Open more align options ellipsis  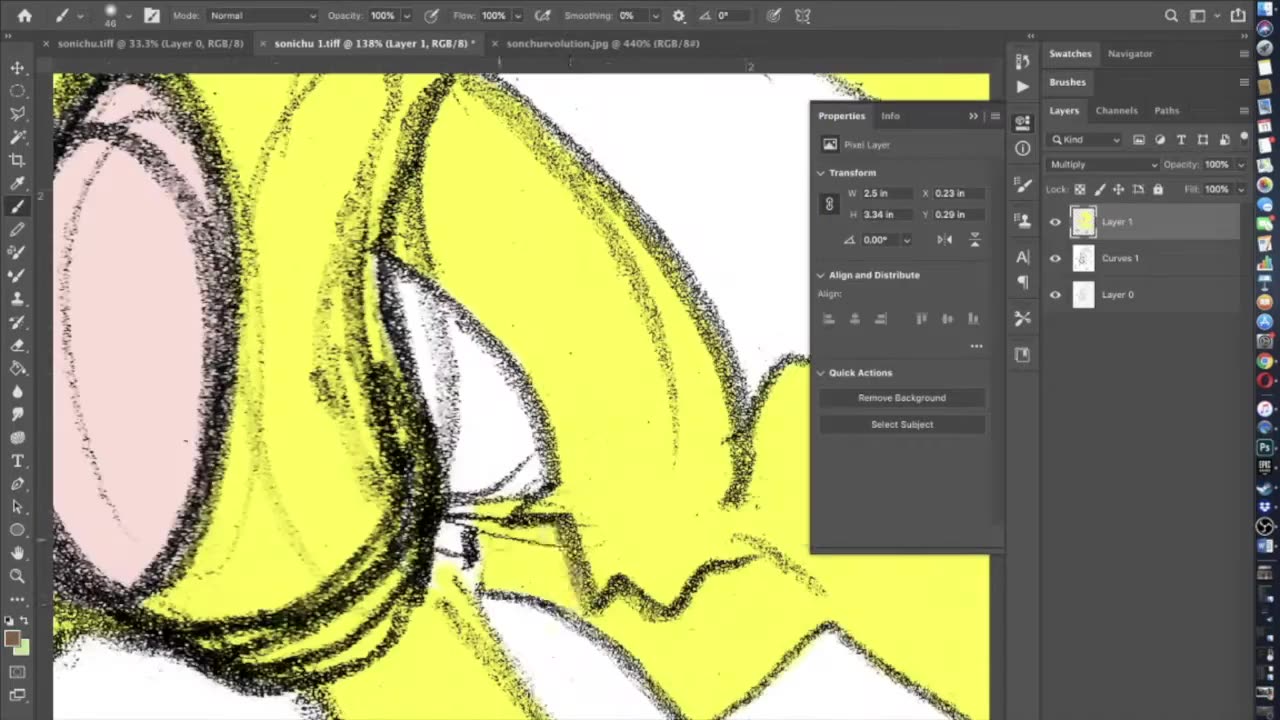click(976, 346)
